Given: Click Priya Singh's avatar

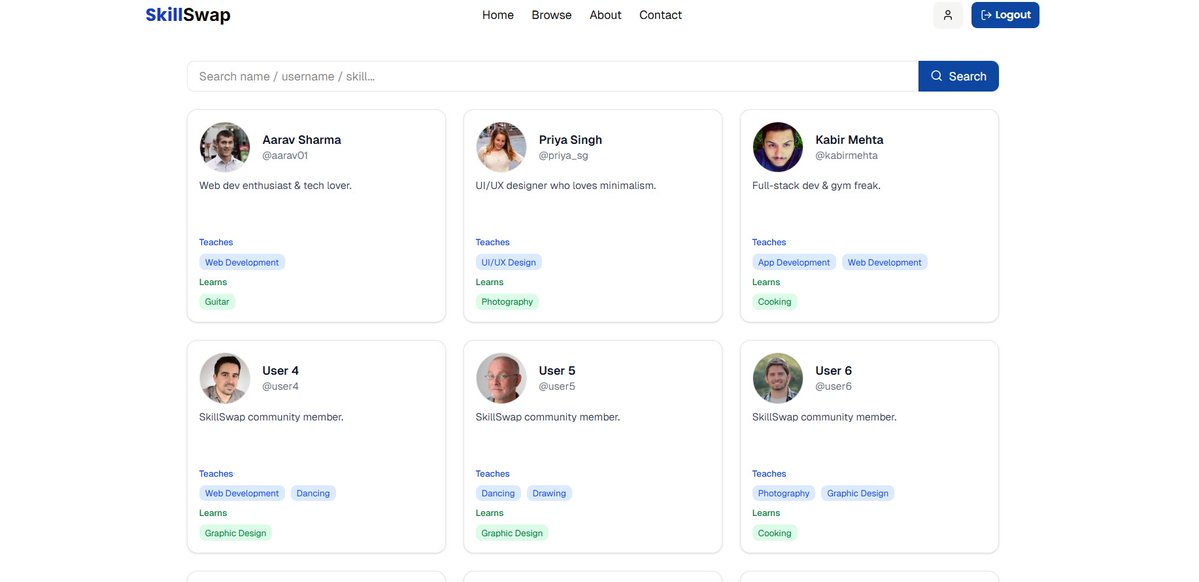Looking at the screenshot, I should (501, 146).
